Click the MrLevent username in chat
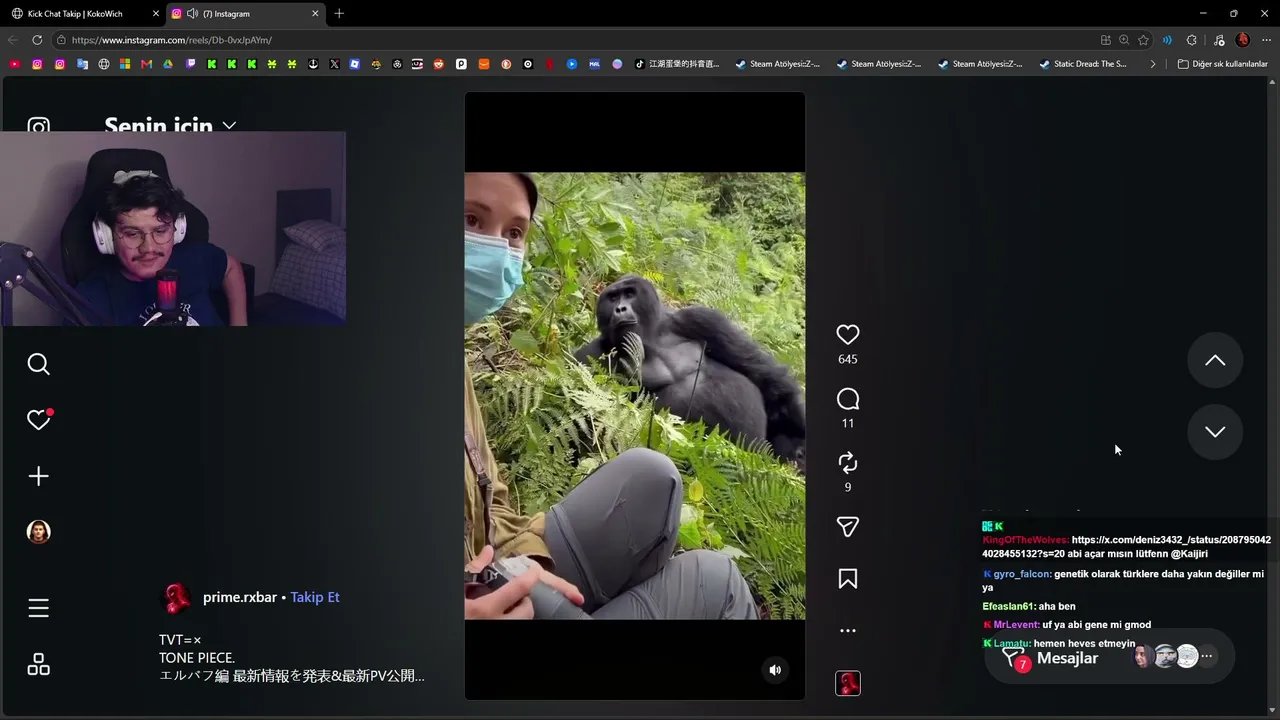Screen dimensions: 1280x720 (x=1016, y=625)
